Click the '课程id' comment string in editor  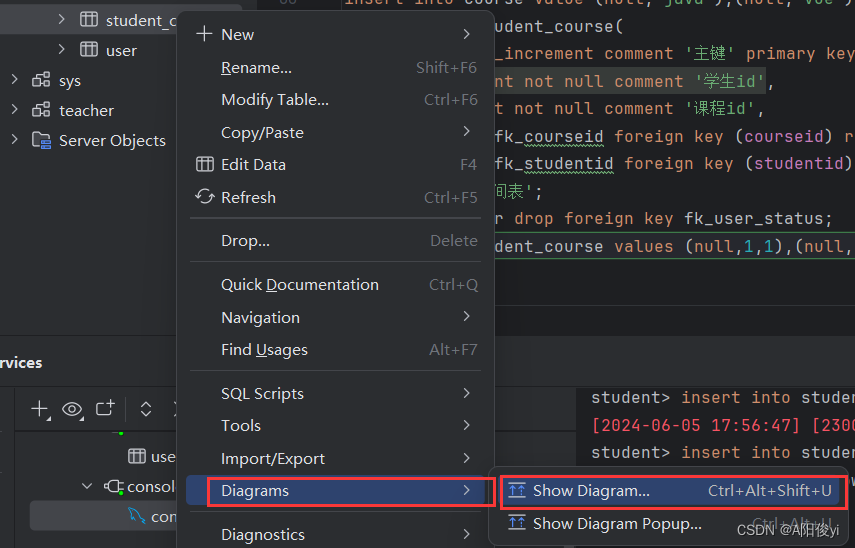coord(720,109)
